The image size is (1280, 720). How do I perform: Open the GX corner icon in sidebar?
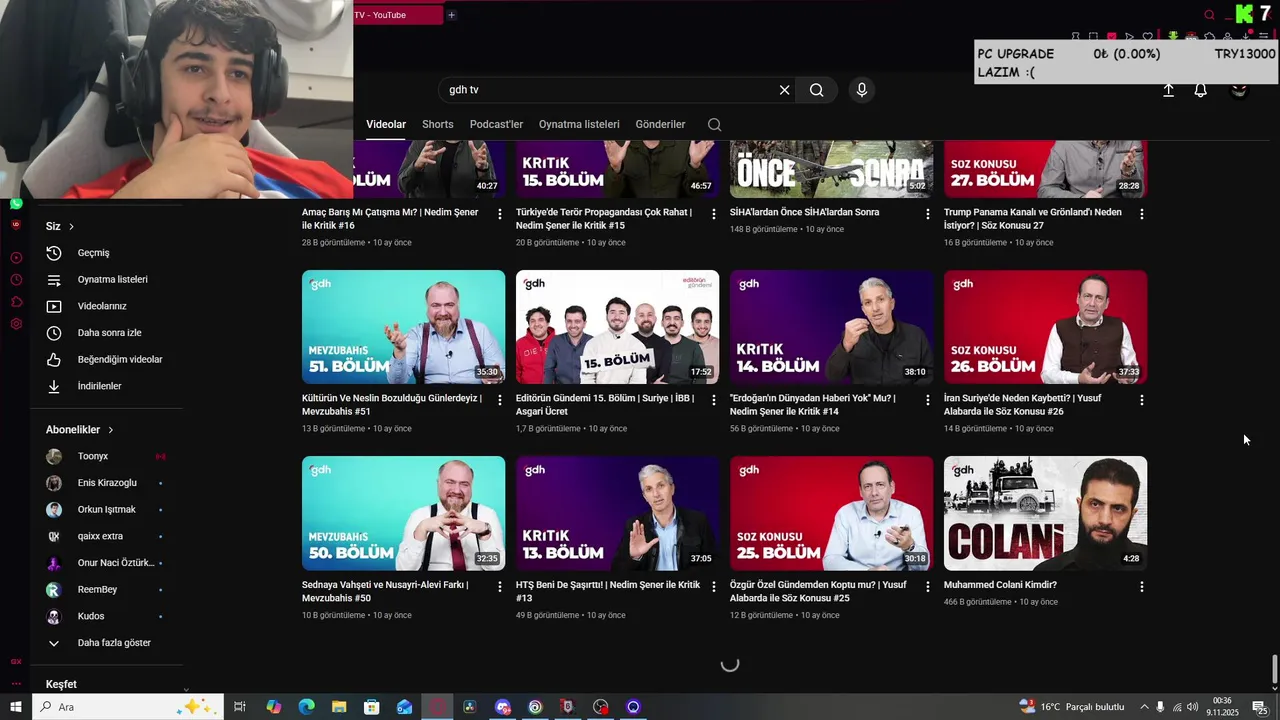pos(16,661)
